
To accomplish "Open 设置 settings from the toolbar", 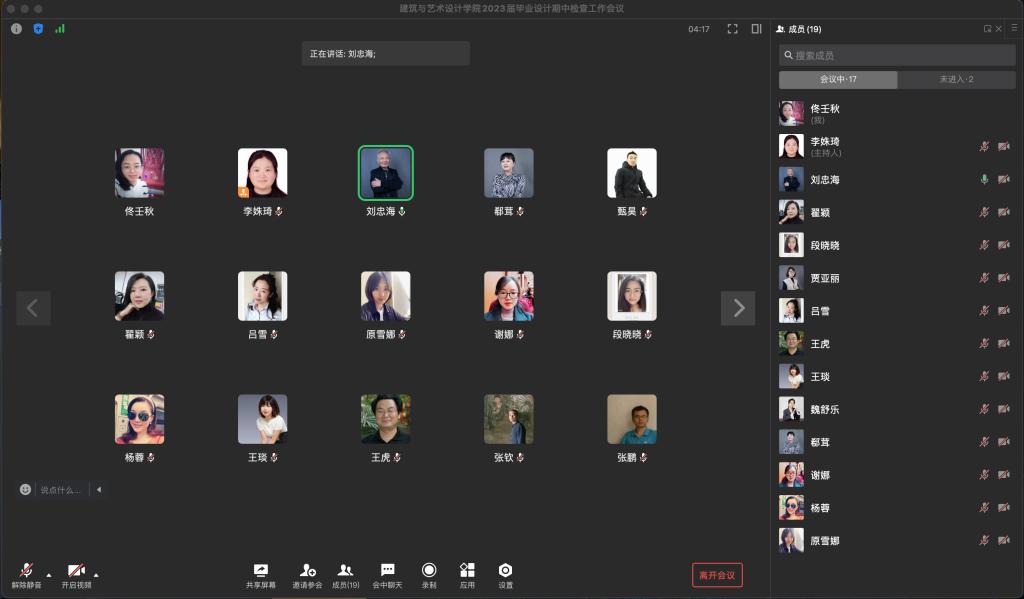I will pos(505,570).
